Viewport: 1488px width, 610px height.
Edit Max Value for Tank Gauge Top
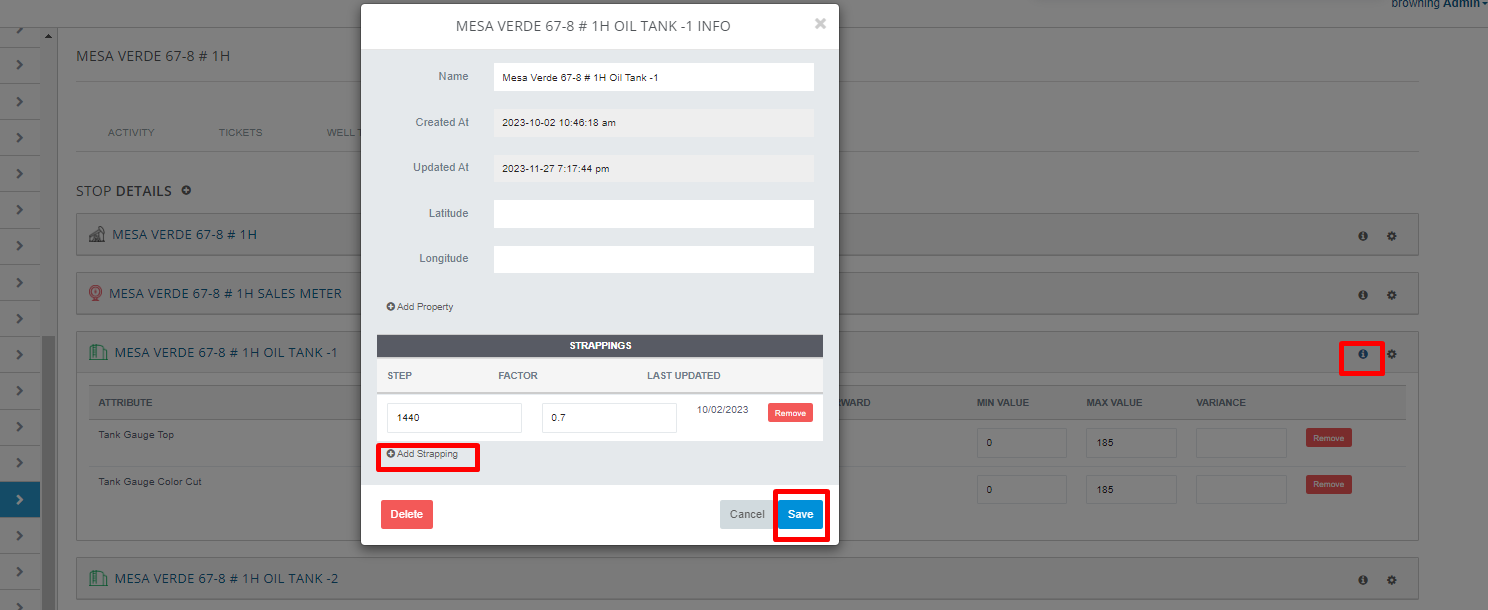pyautogui.click(x=1131, y=443)
